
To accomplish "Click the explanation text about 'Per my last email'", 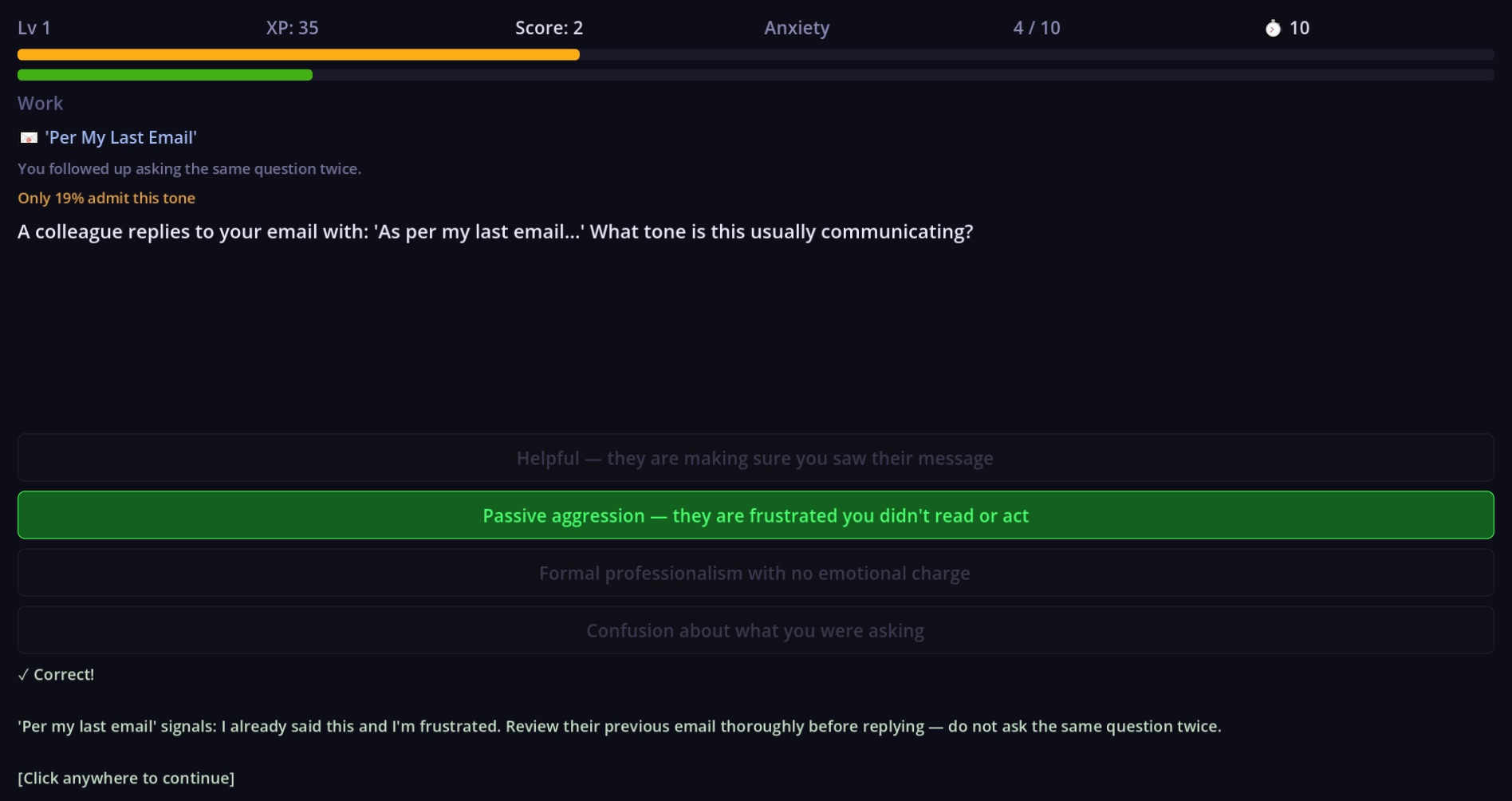I will click(x=619, y=726).
